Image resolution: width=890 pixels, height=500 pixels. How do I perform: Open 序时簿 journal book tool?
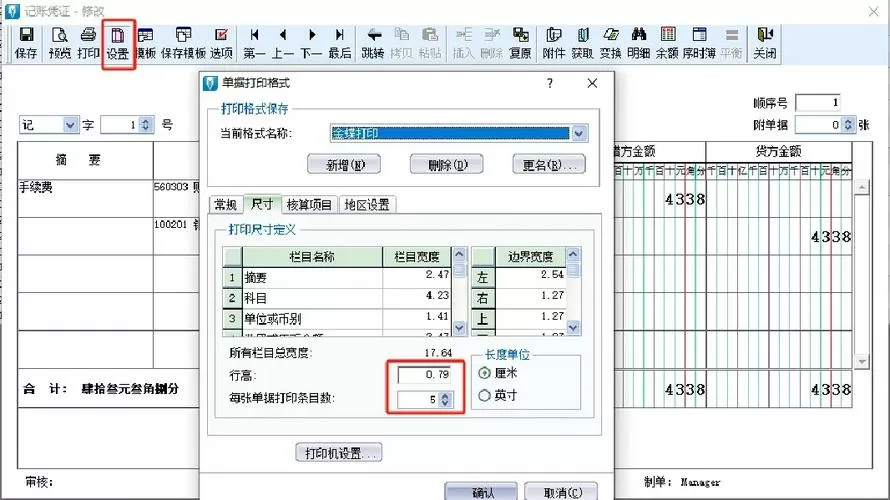[x=699, y=43]
